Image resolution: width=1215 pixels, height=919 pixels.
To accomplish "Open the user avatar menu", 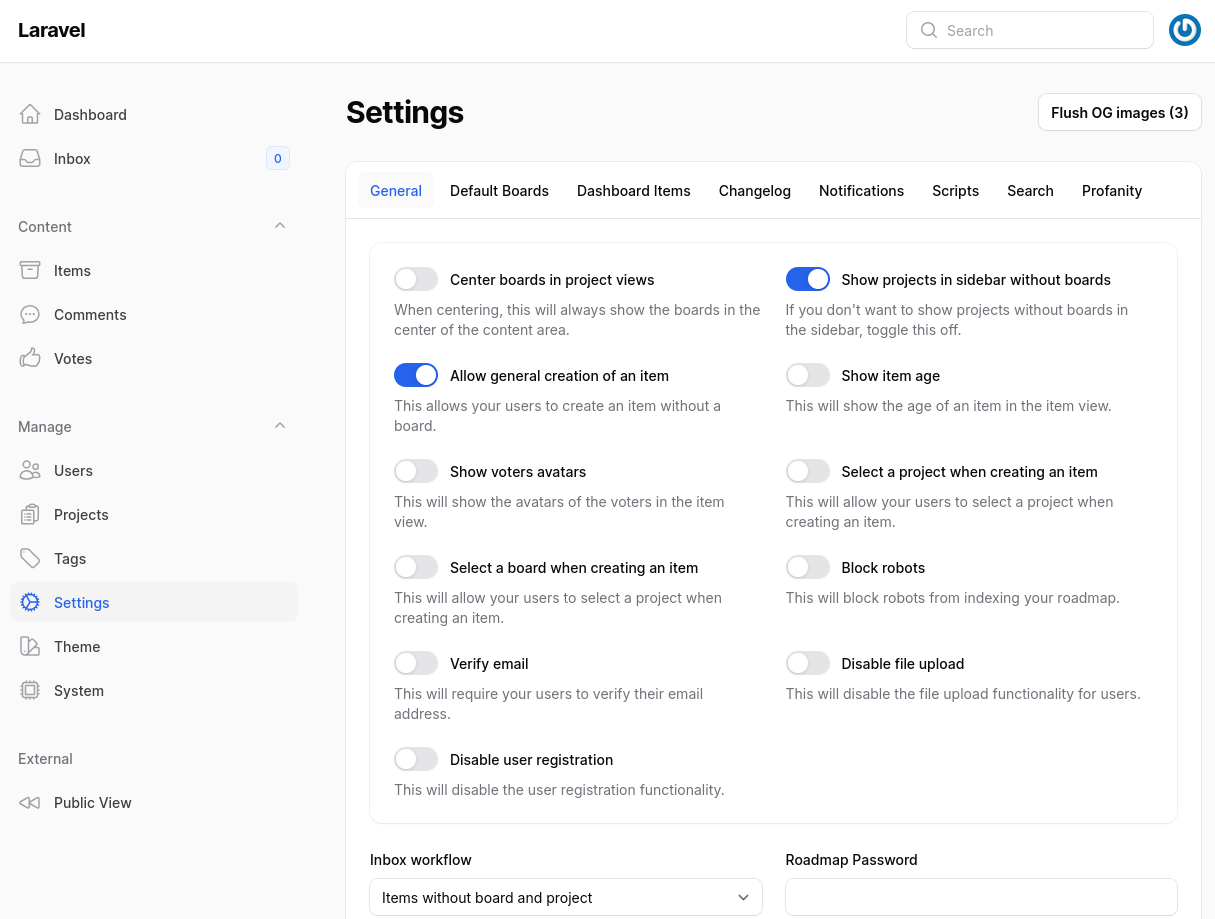I will 1185,30.
